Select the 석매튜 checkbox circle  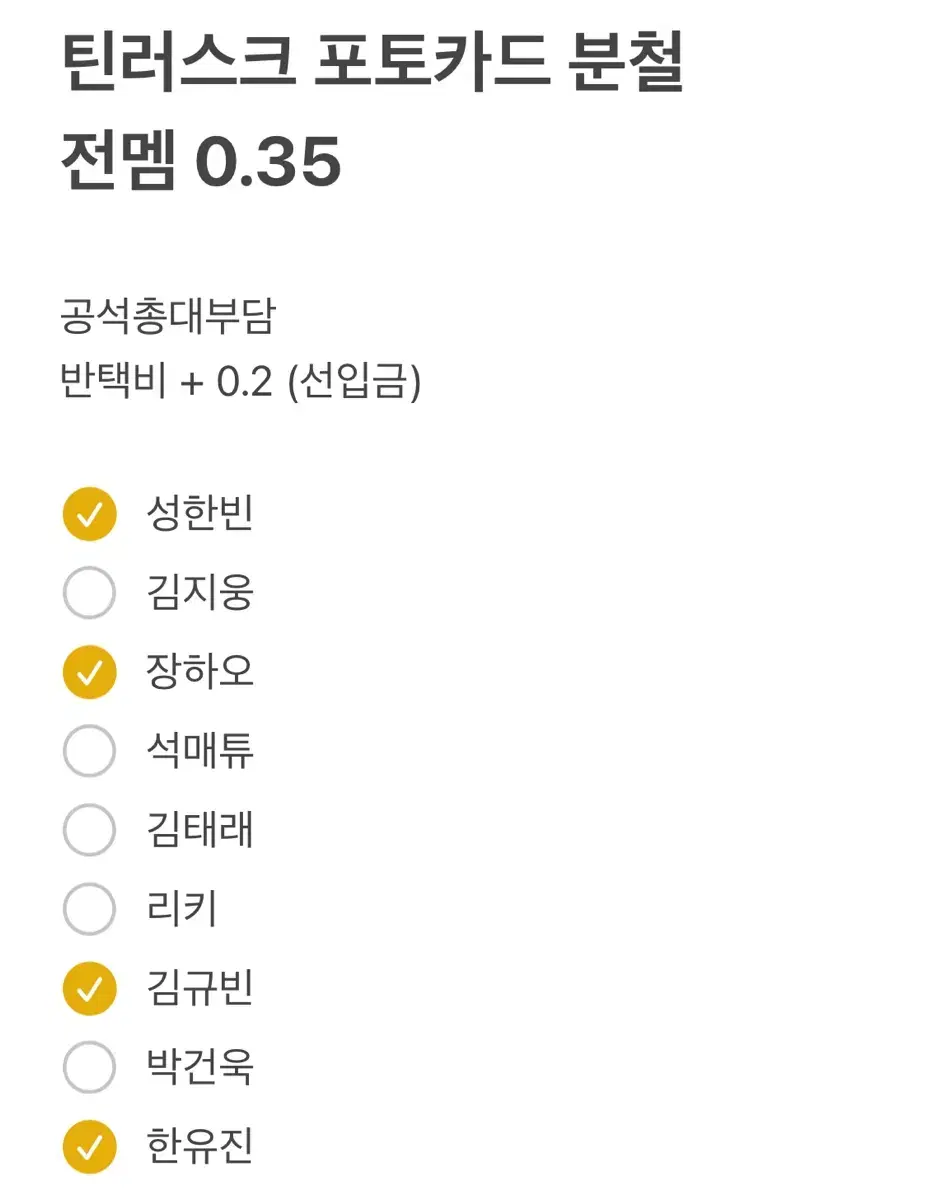coord(89,751)
